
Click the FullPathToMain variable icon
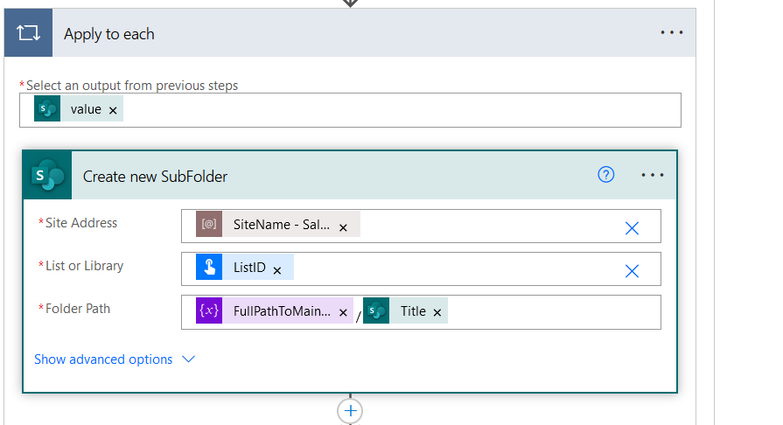pyautogui.click(x=209, y=311)
